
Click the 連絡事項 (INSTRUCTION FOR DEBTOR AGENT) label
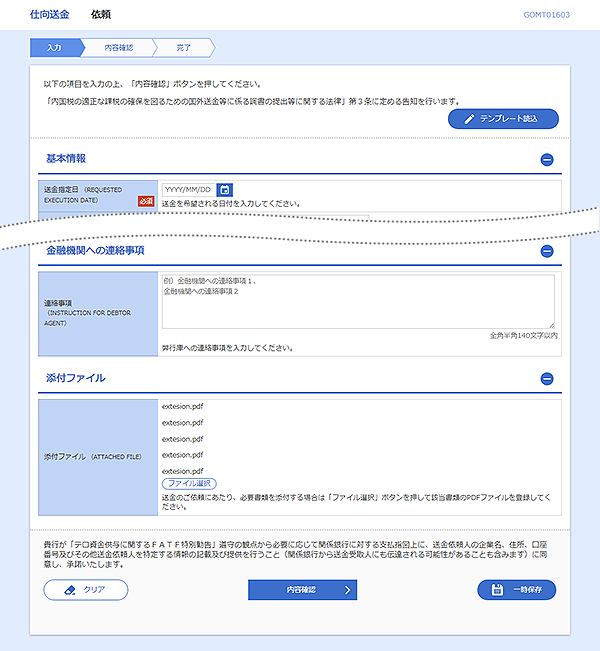pos(87,313)
